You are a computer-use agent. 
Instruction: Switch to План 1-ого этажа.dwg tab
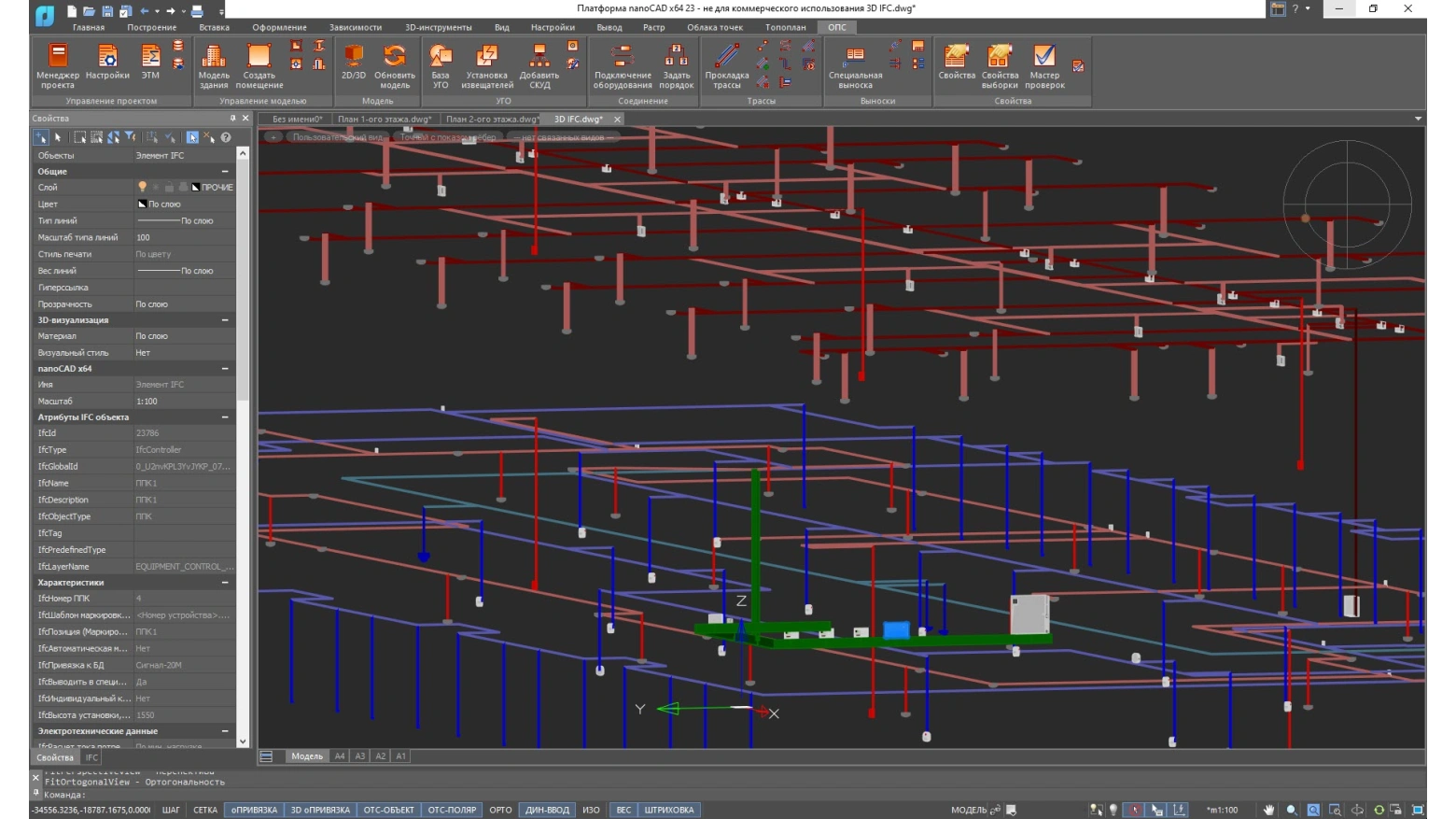click(384, 120)
